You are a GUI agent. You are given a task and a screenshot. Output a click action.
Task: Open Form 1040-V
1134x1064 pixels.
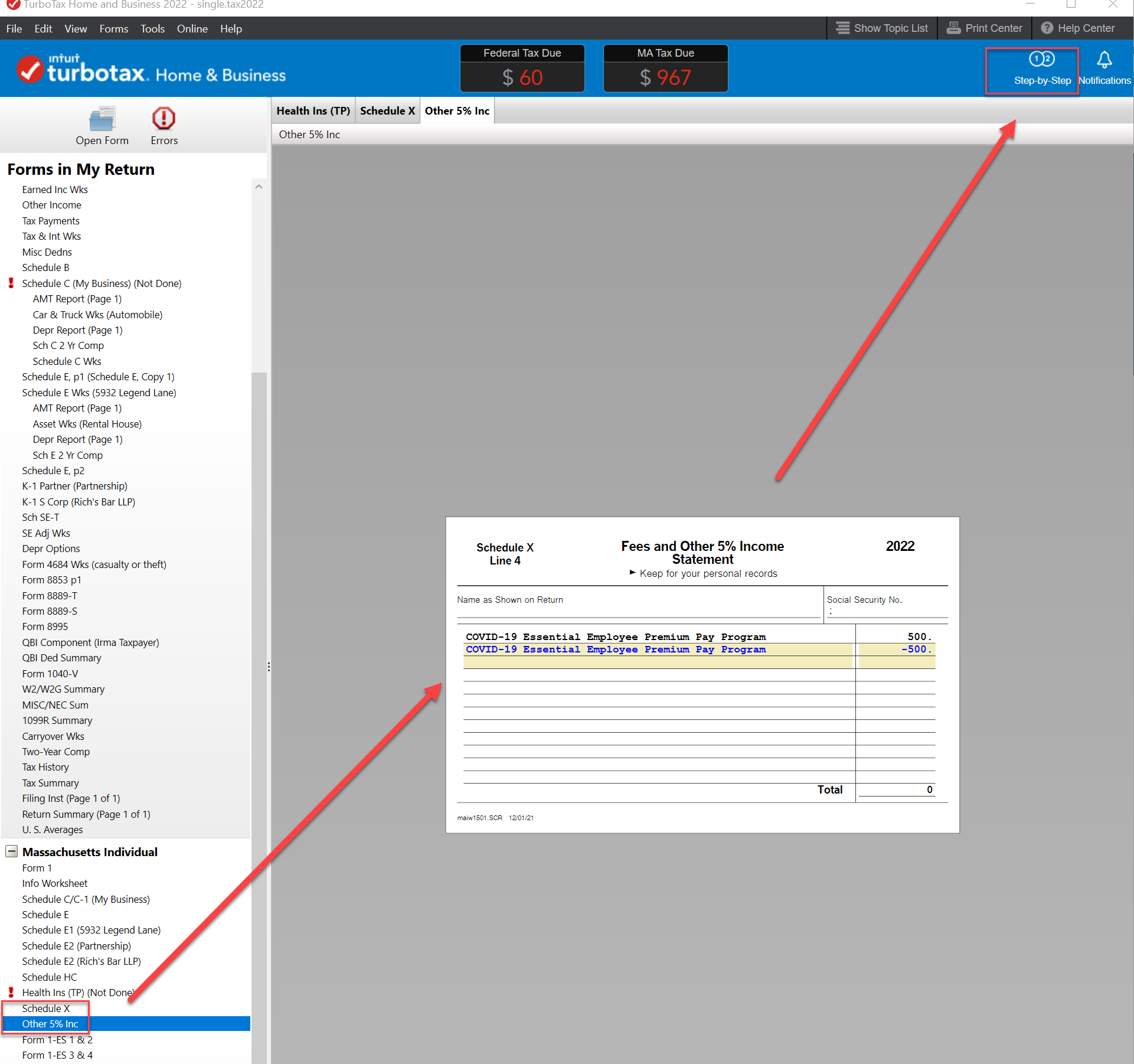coord(50,674)
